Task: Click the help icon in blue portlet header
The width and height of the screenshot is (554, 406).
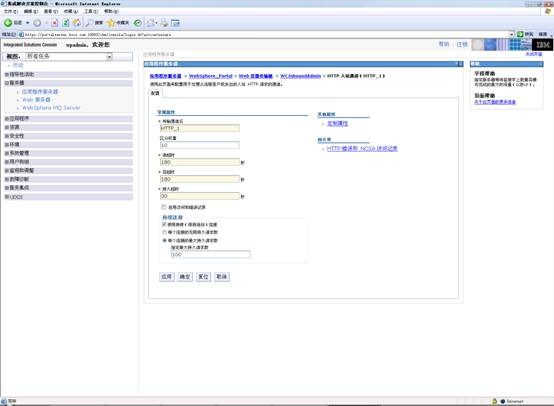Action: (x=455, y=64)
